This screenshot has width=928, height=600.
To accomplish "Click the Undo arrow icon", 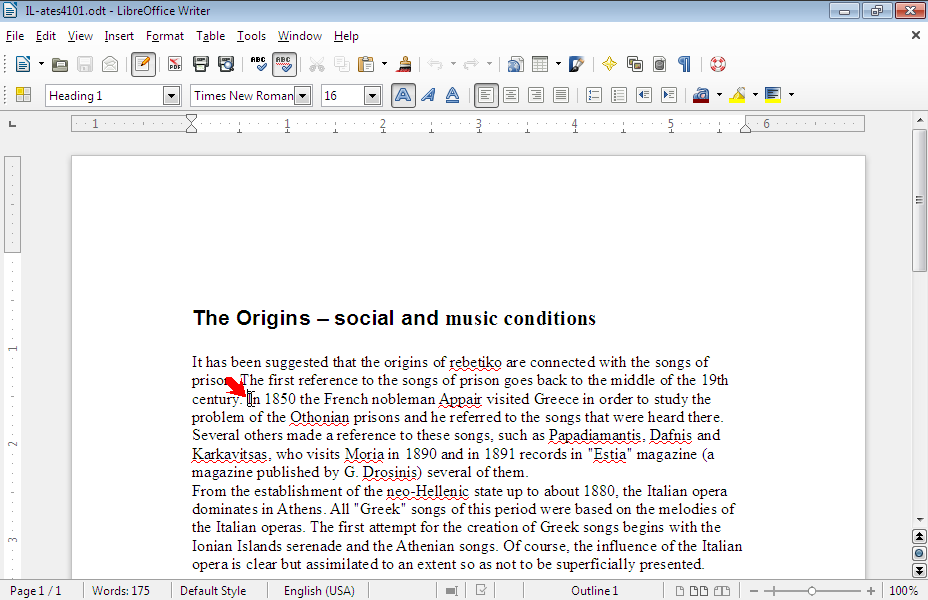I will pos(435,64).
